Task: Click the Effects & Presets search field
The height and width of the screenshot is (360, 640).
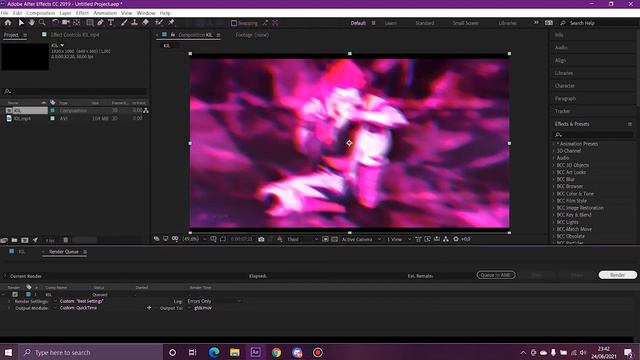Action: coord(593,135)
